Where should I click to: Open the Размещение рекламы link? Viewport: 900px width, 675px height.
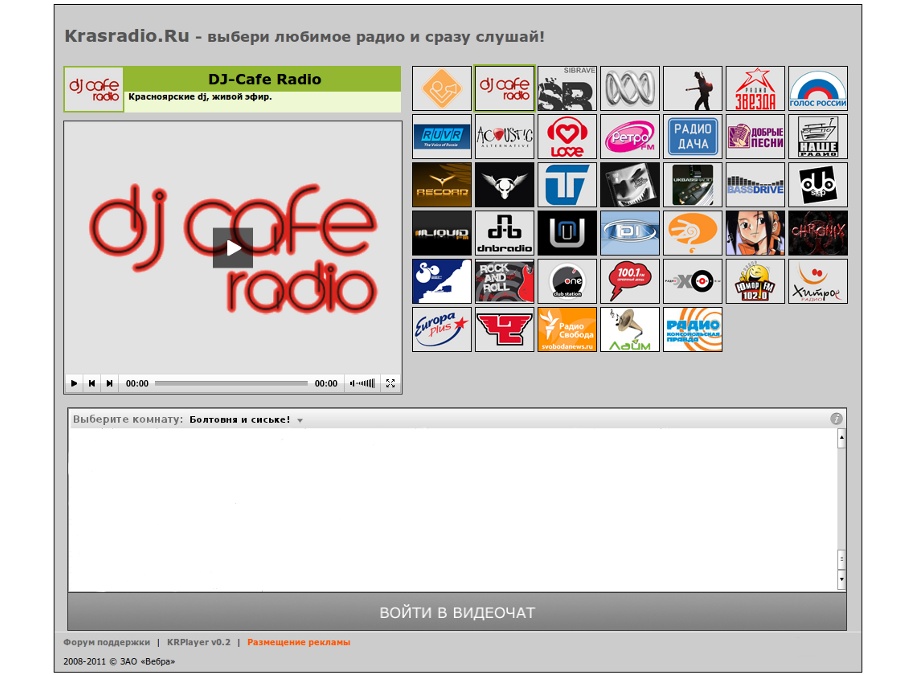298,642
